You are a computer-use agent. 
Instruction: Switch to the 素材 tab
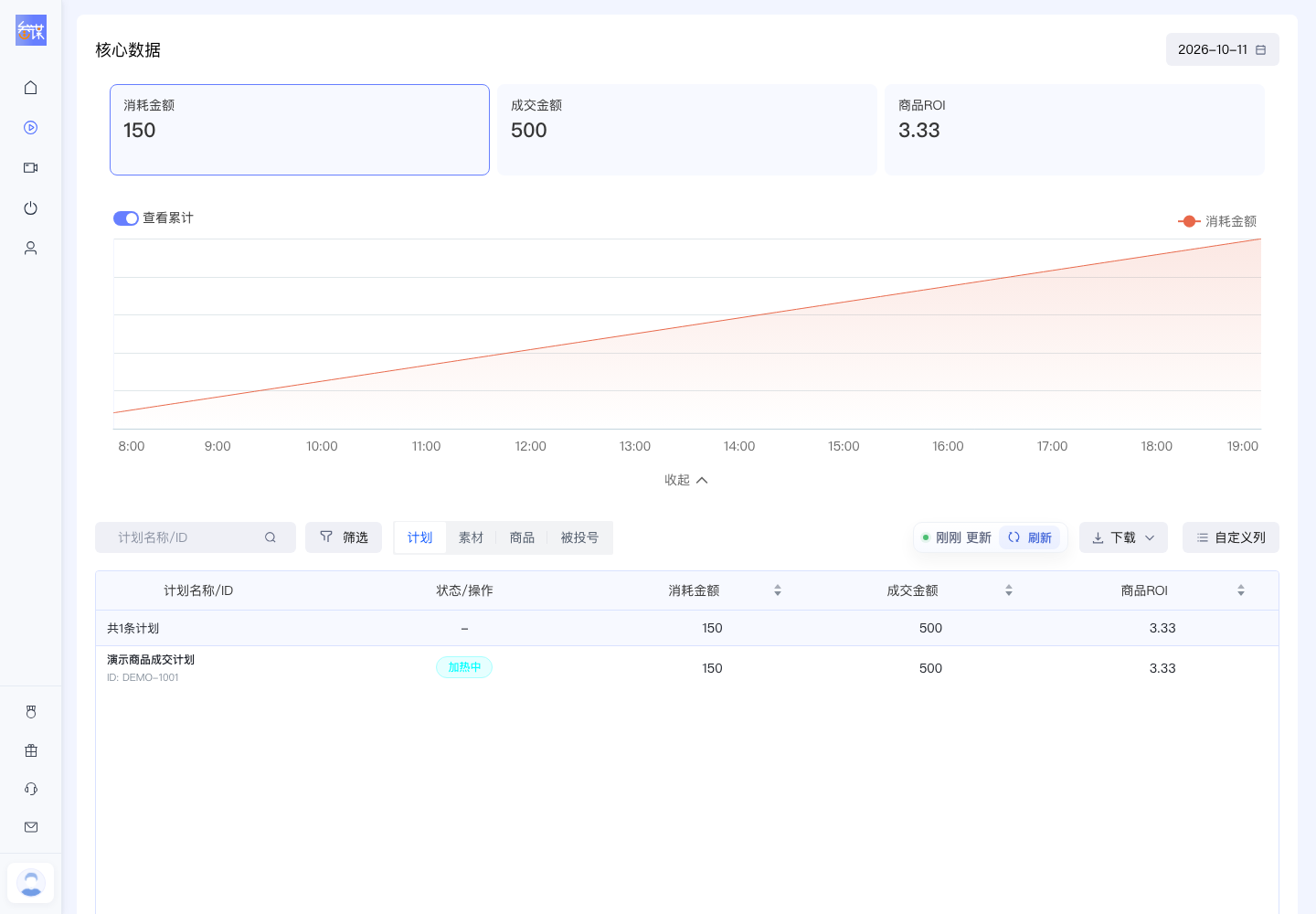(471, 537)
